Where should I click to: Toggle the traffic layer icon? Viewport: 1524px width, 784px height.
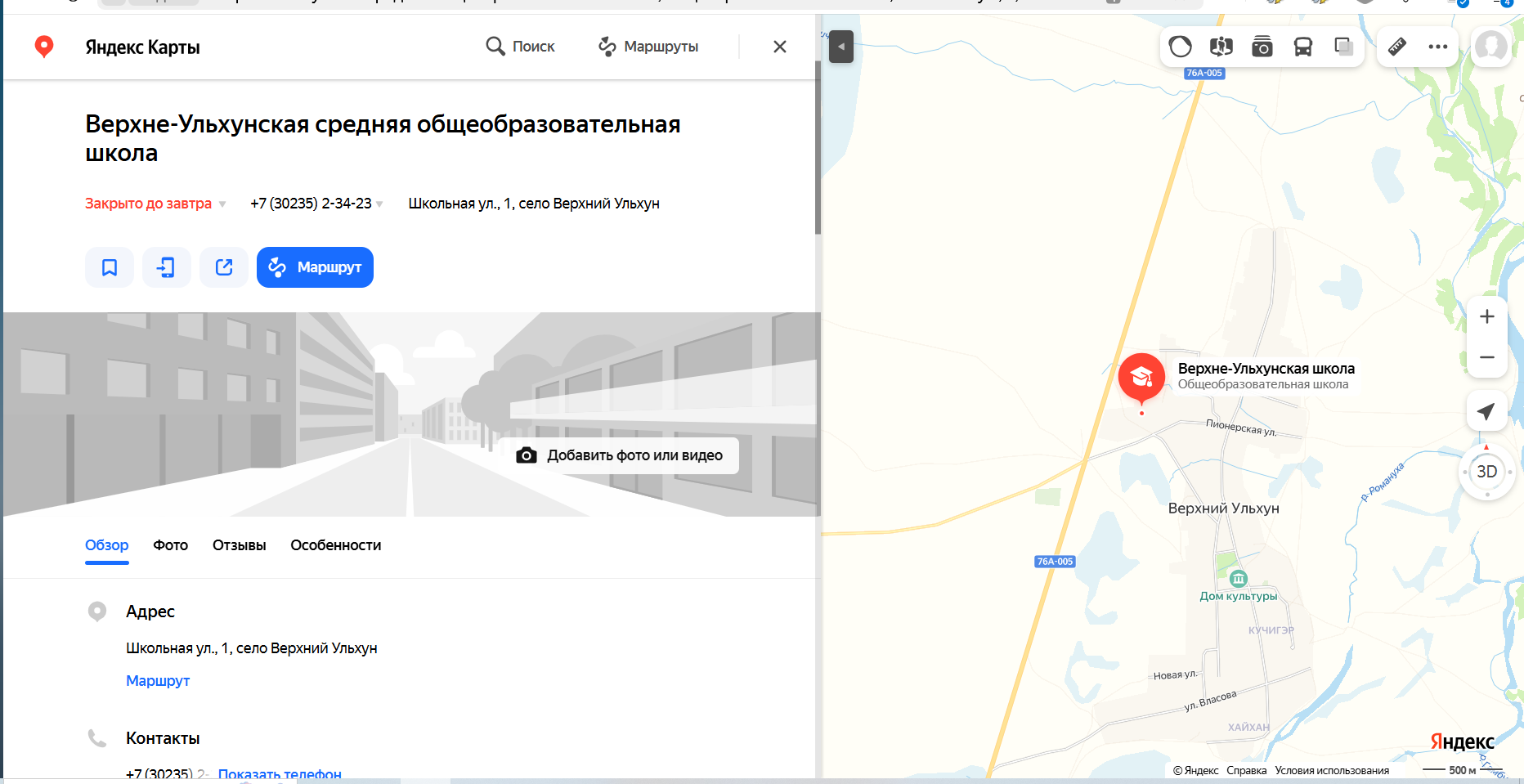(1181, 47)
